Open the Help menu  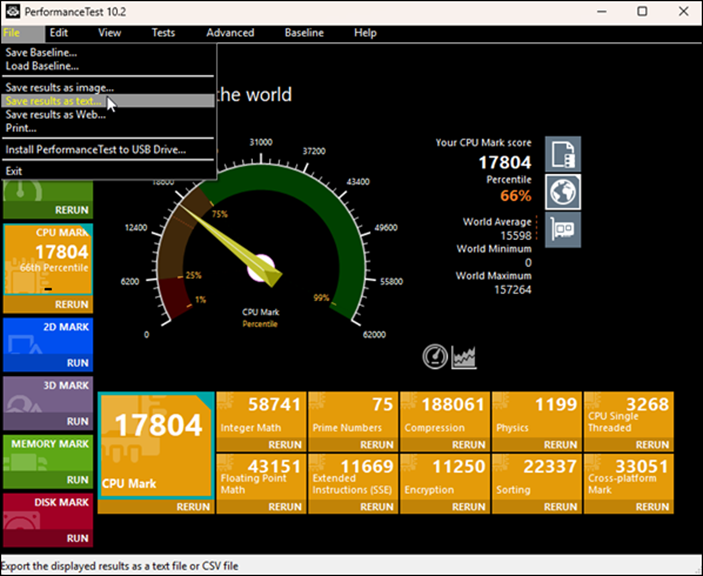click(365, 33)
